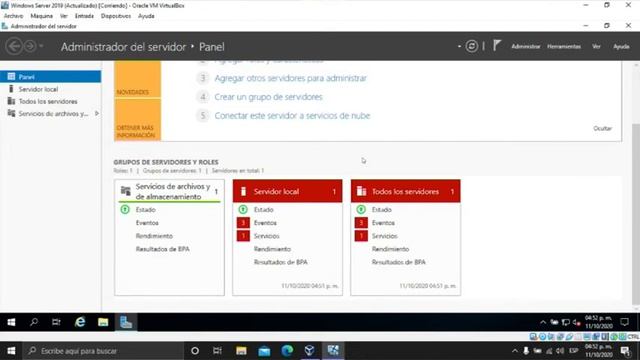The image size is (640, 360).
Task: Open the Ver menu in Server Manager
Action: [596, 47]
